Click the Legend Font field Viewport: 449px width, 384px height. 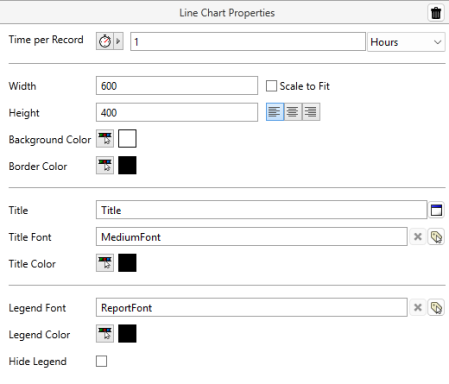click(252, 307)
